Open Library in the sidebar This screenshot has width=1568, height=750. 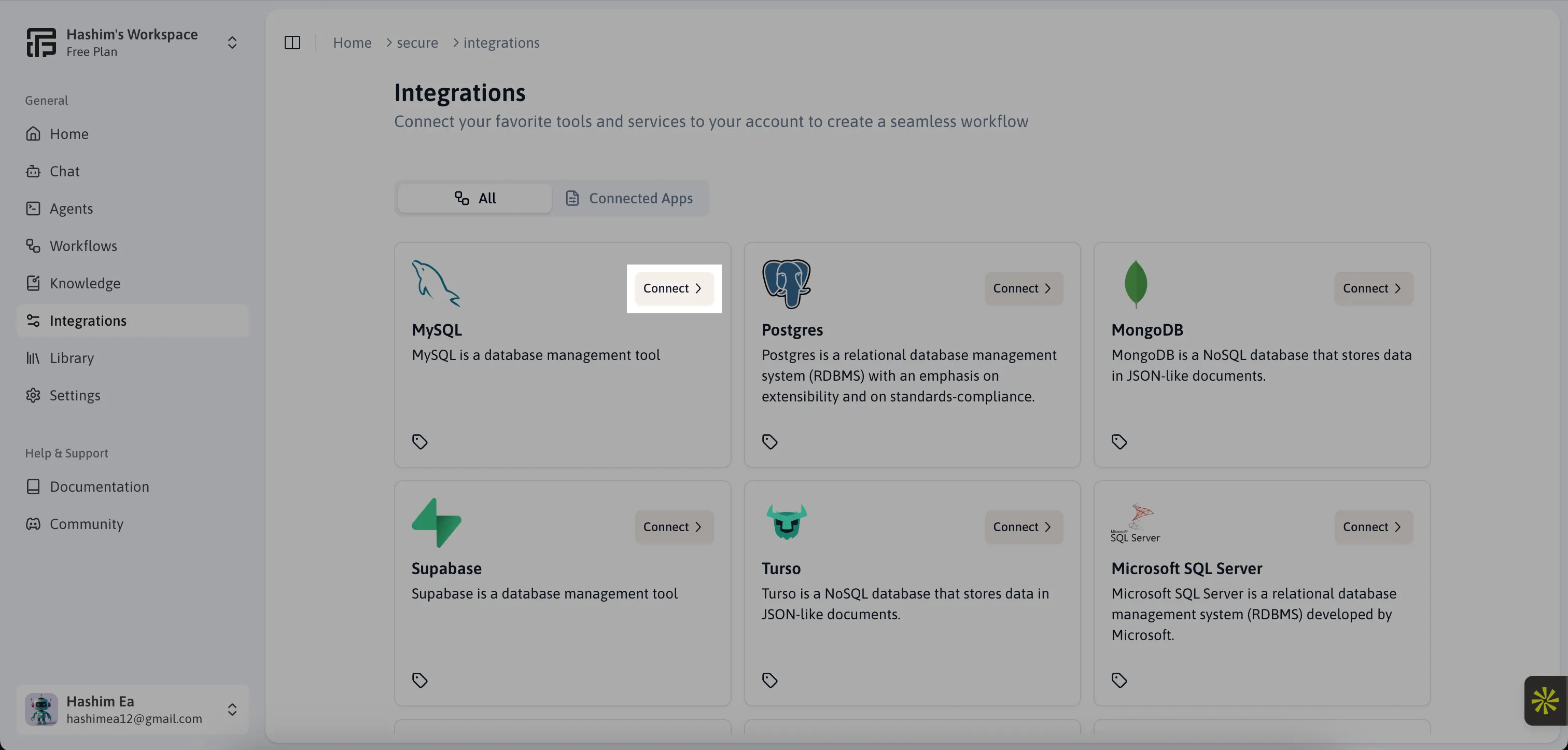[x=133, y=358]
